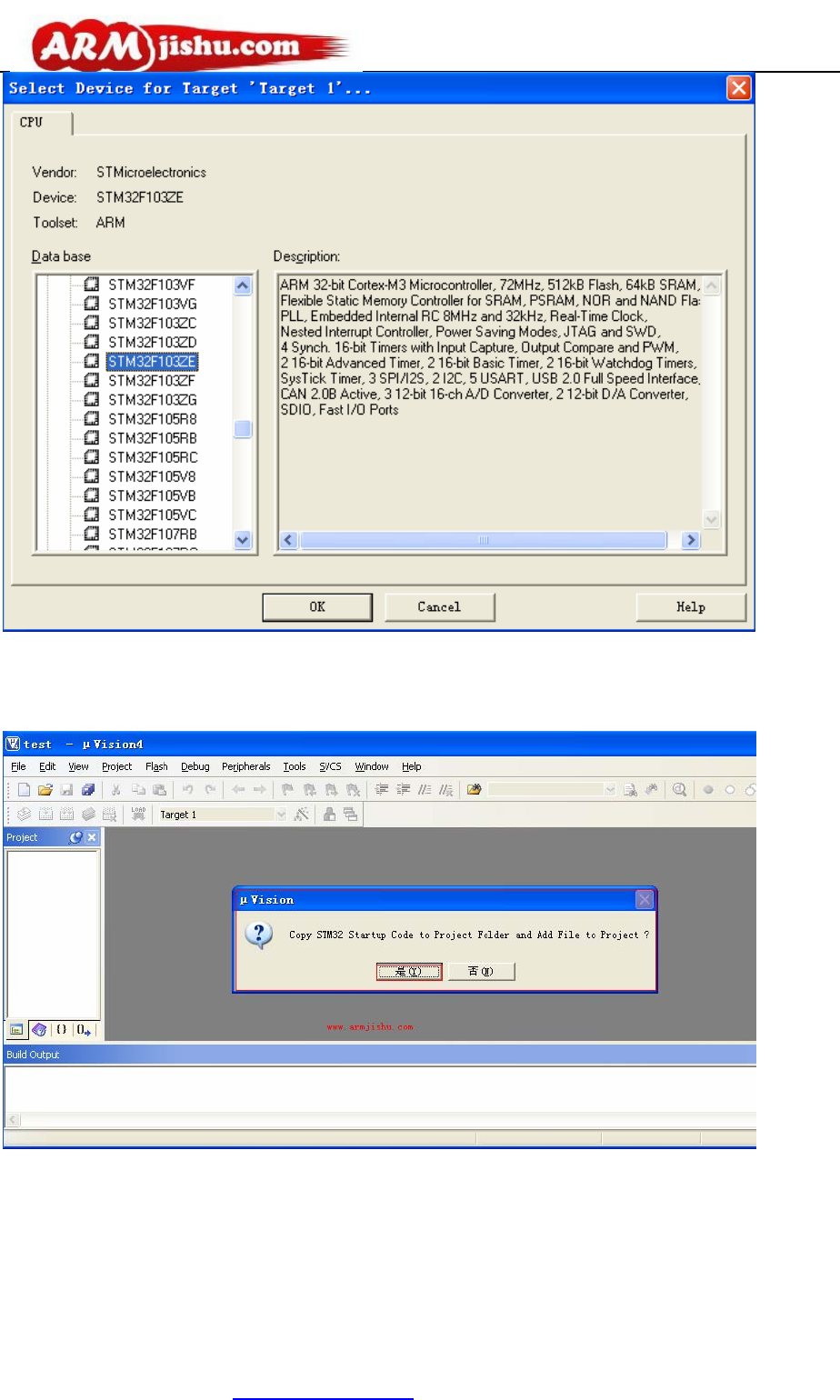Click the Save All toolbar icon
The width and height of the screenshot is (840, 1400).
pos(87,790)
